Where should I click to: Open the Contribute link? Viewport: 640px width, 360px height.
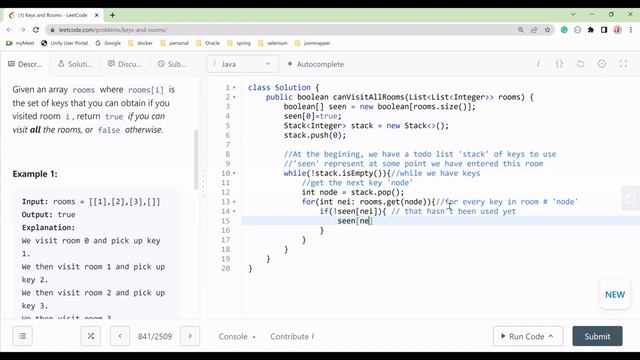click(292, 336)
